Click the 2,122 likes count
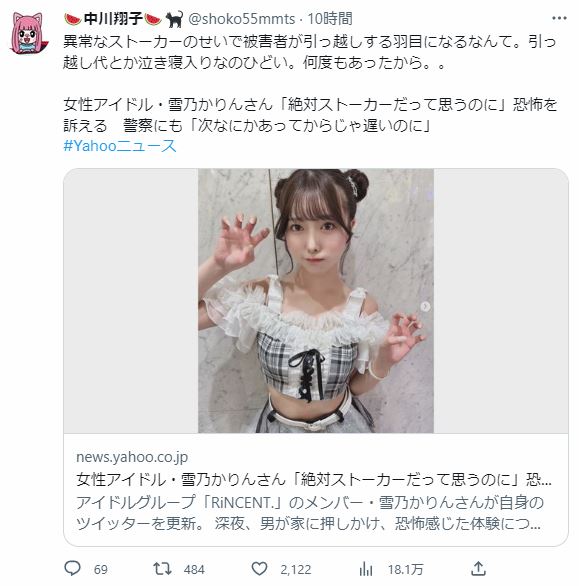Viewport: 579px width, 586px height. [296, 570]
